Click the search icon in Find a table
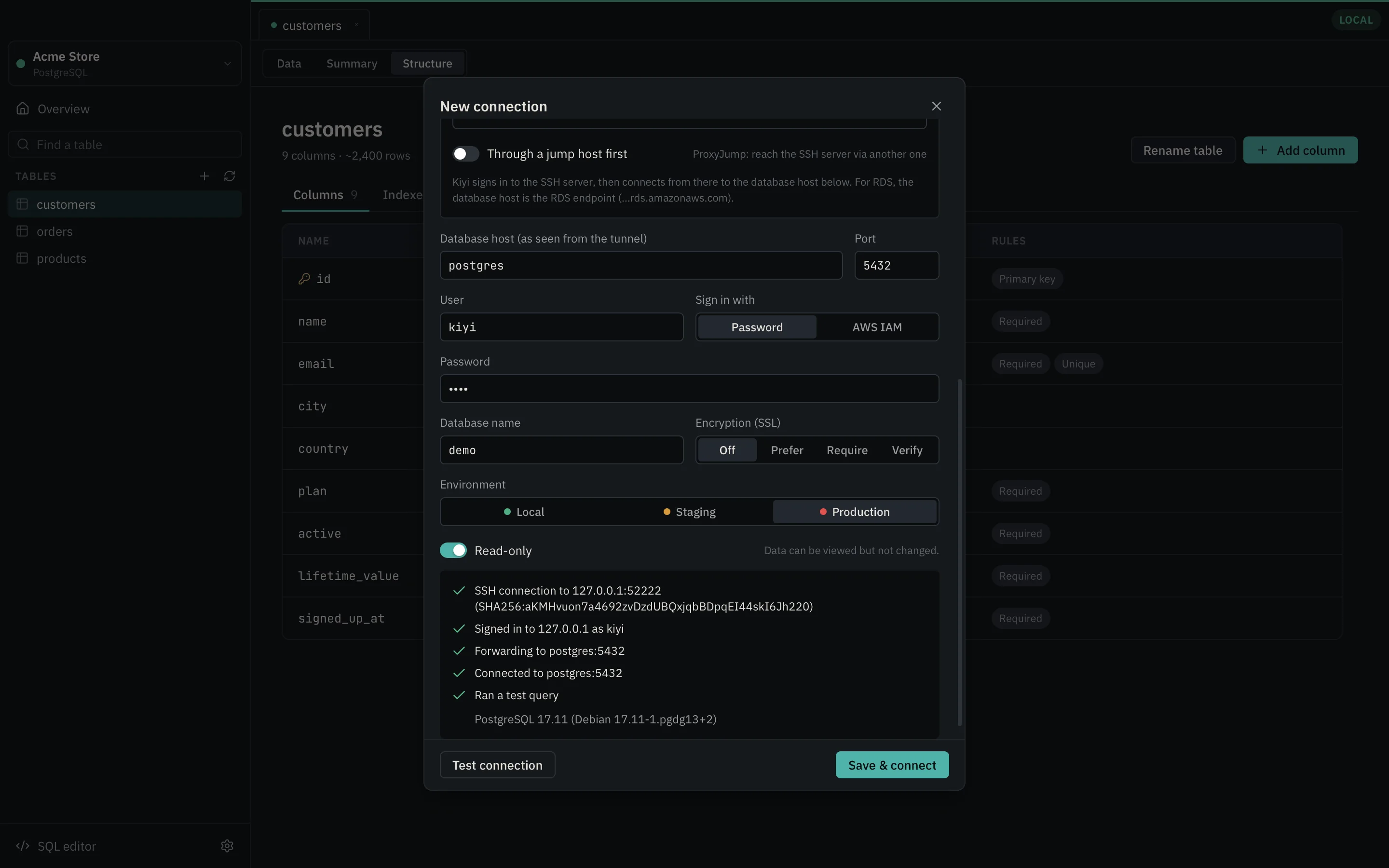 pos(23,145)
